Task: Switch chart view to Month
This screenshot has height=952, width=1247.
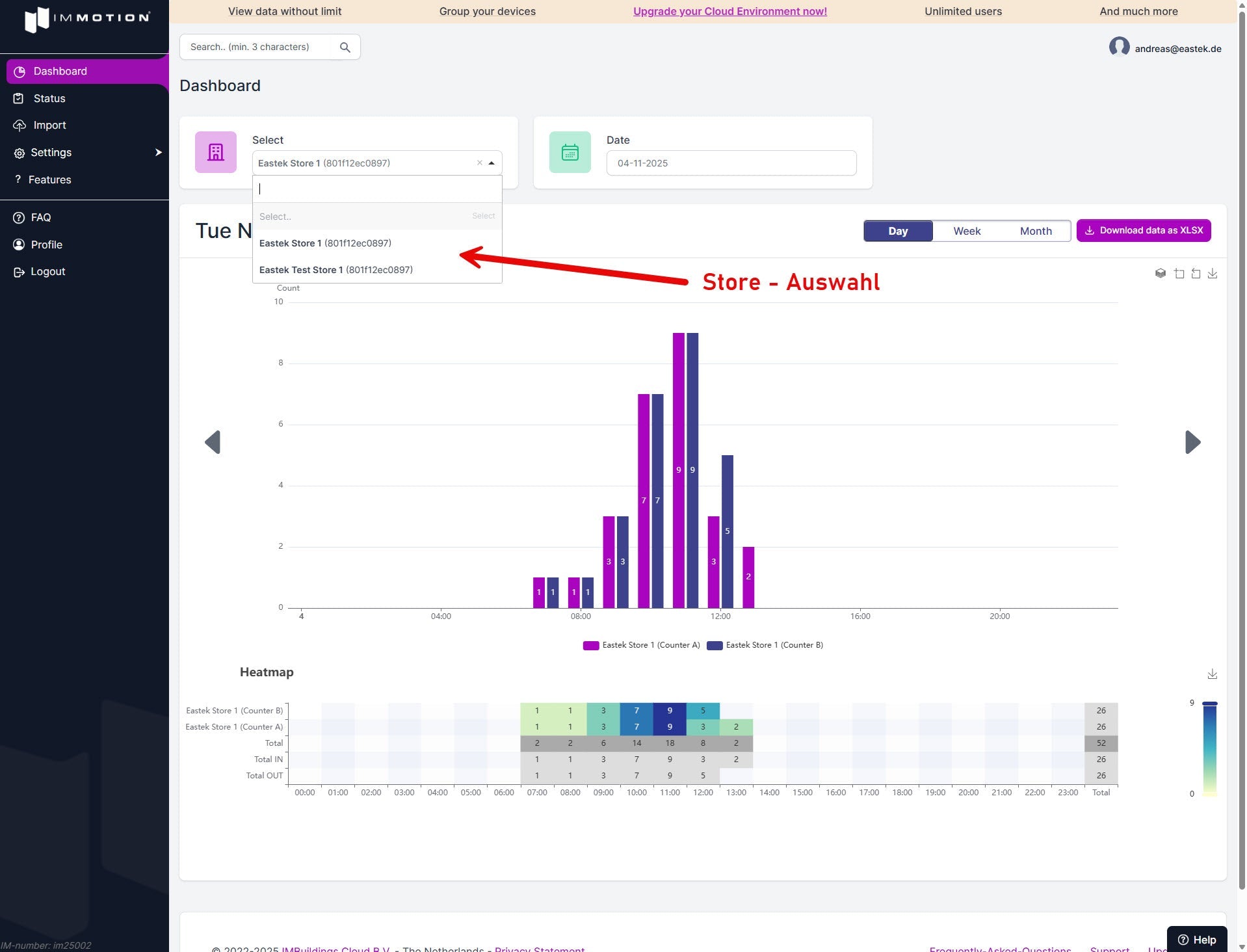Action: point(1036,231)
